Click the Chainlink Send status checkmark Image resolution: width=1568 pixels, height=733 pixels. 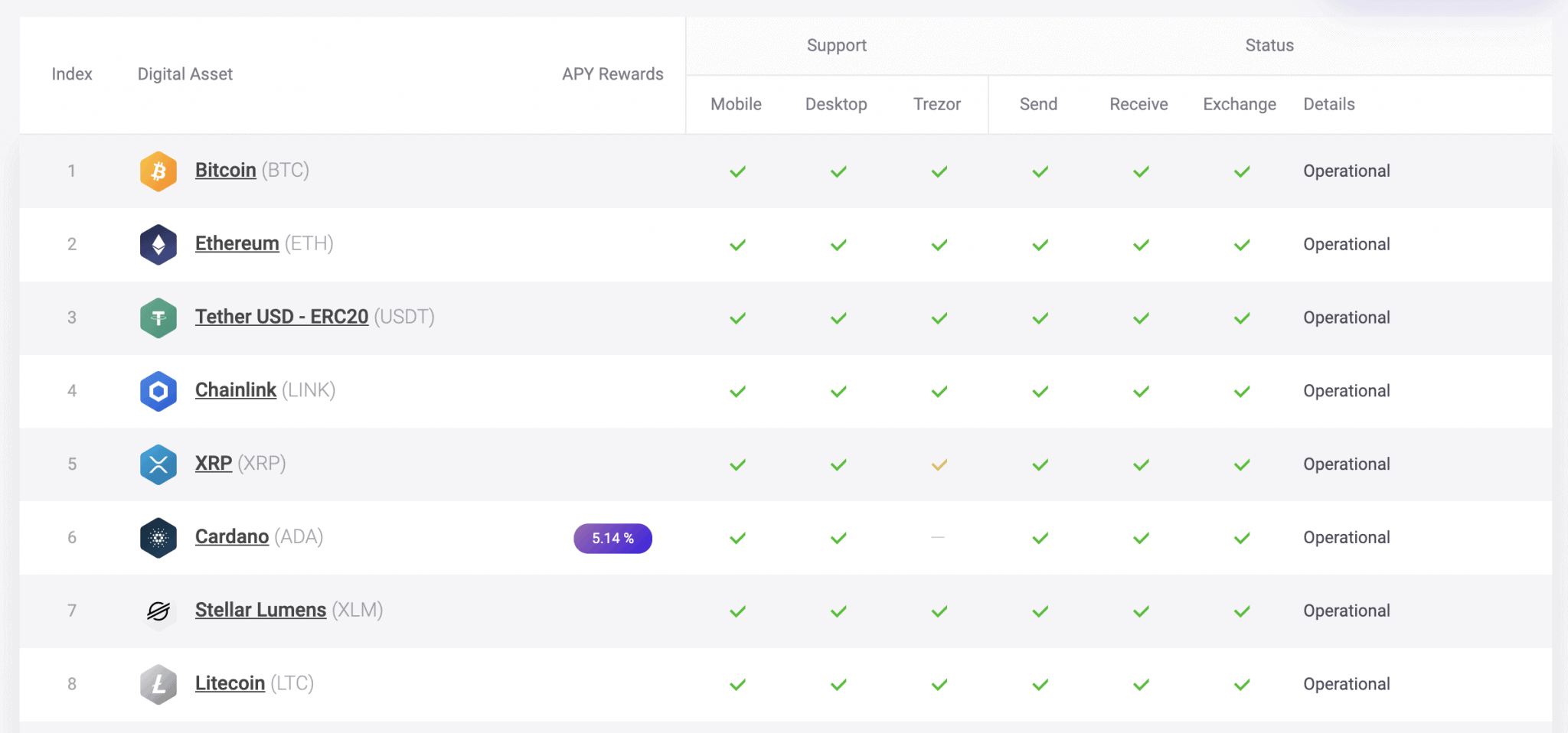pyautogui.click(x=1040, y=391)
